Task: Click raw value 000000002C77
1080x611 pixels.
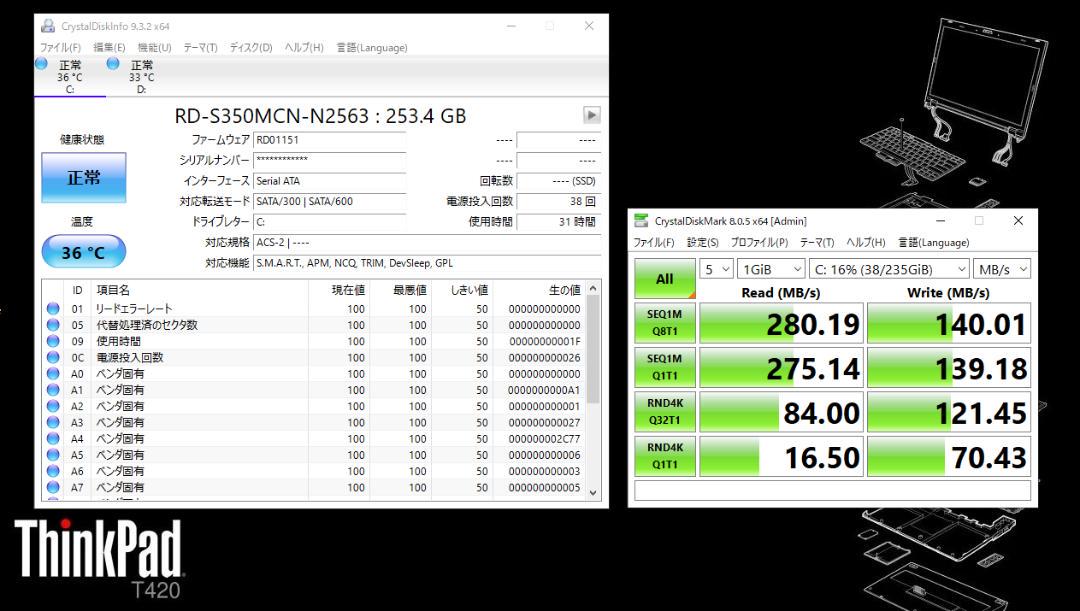Action: tap(544, 439)
